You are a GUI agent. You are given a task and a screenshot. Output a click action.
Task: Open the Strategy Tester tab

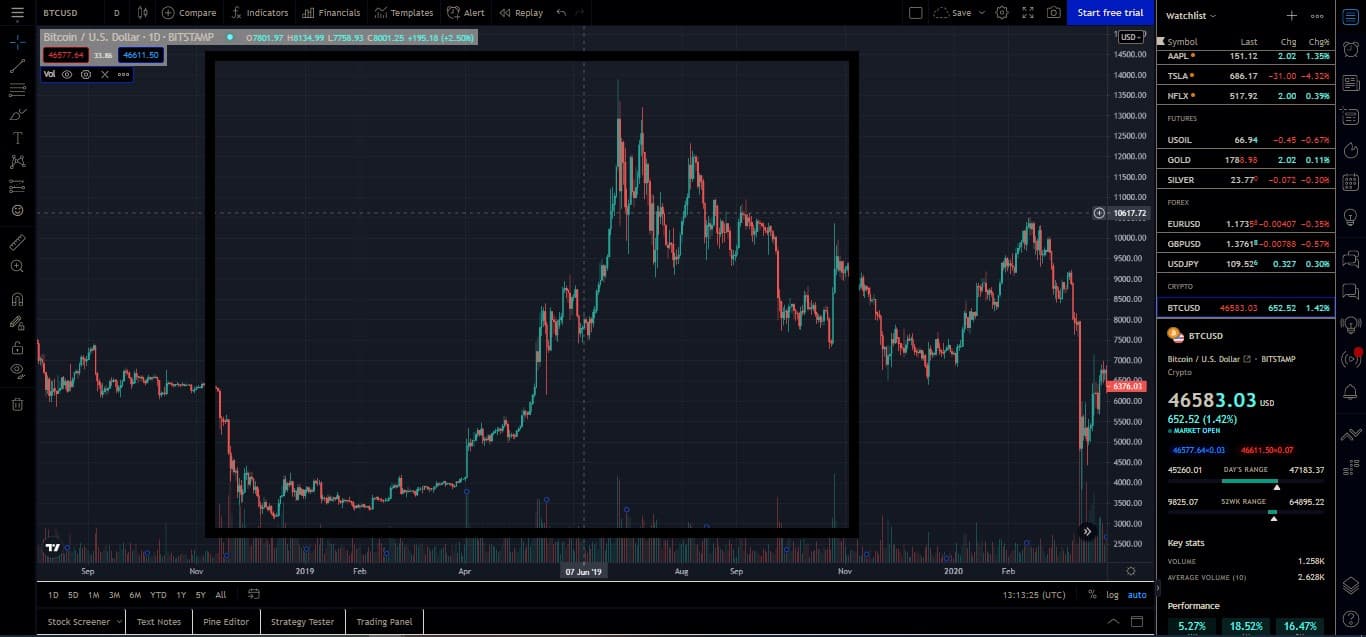302,622
